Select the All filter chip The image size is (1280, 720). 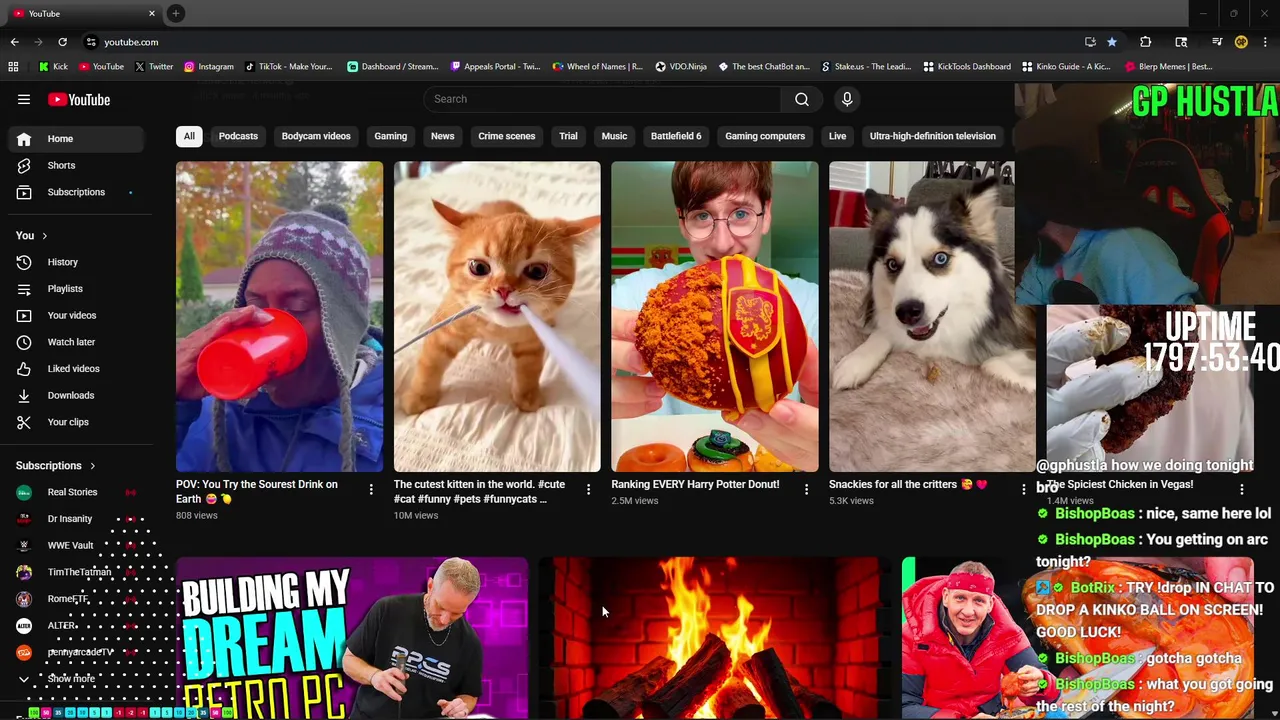(x=189, y=136)
